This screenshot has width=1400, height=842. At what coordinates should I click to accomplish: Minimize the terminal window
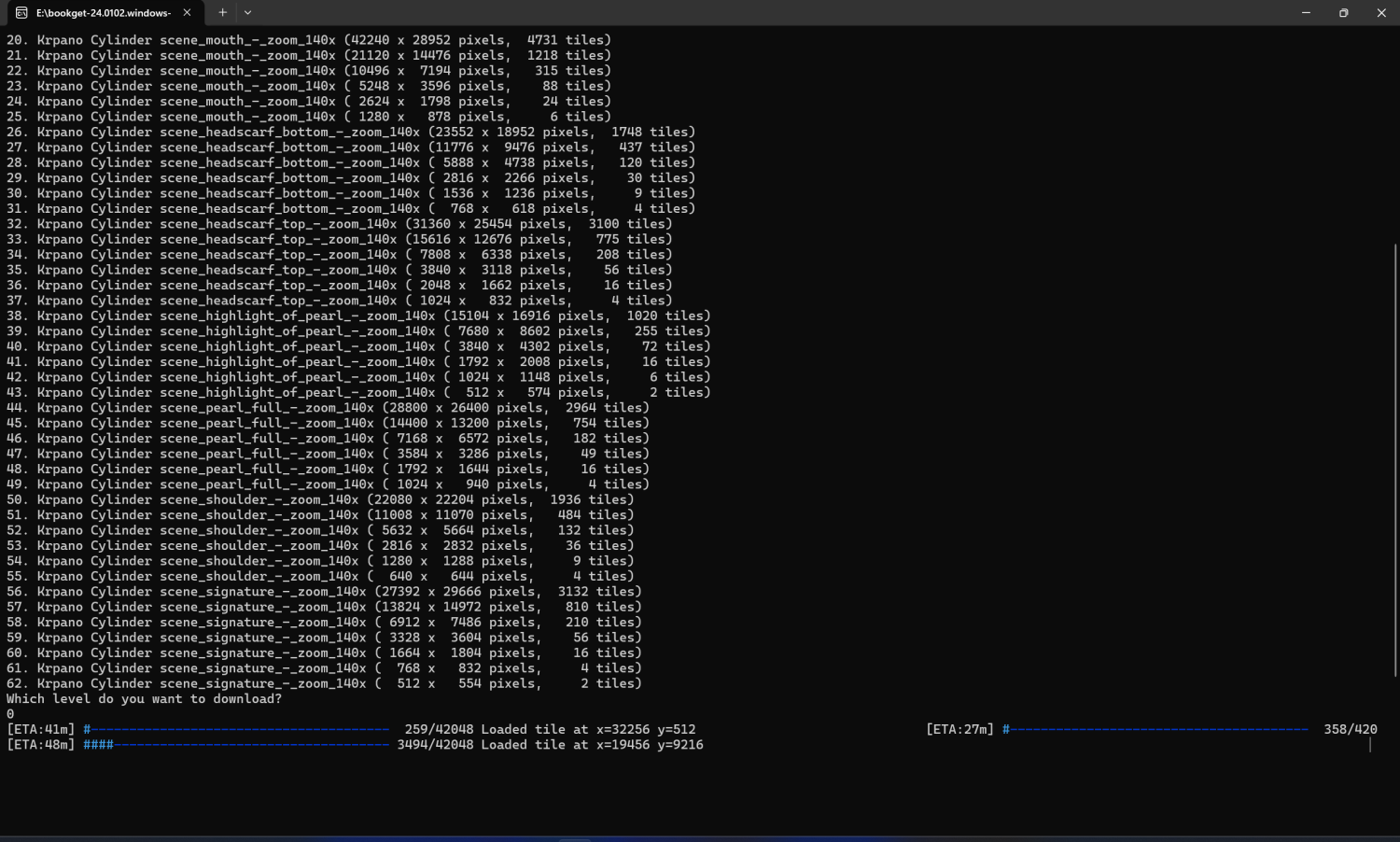pos(1306,13)
